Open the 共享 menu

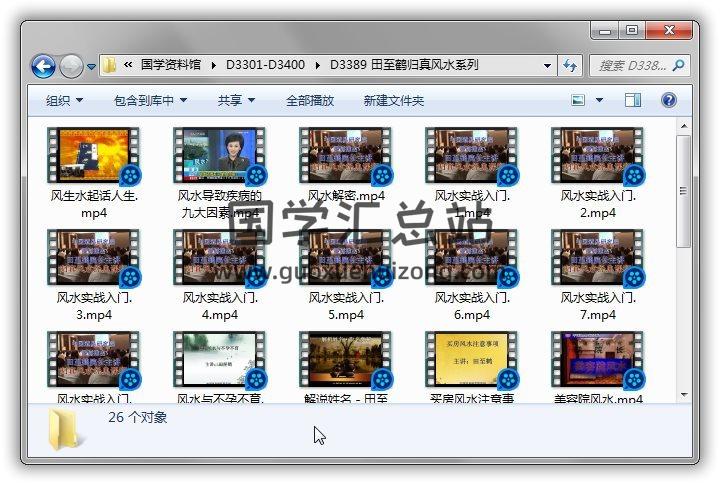236,100
